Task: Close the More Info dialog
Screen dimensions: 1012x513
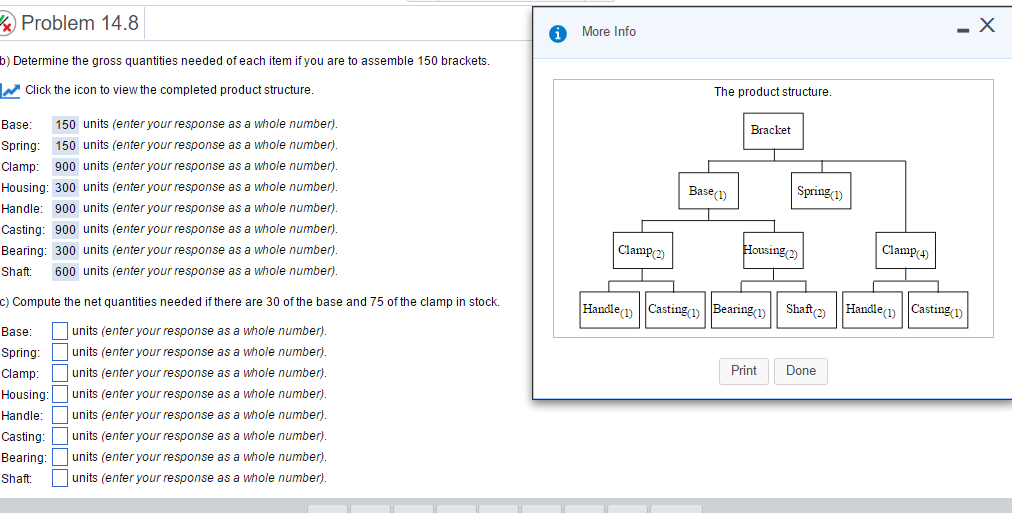Action: 987,25
